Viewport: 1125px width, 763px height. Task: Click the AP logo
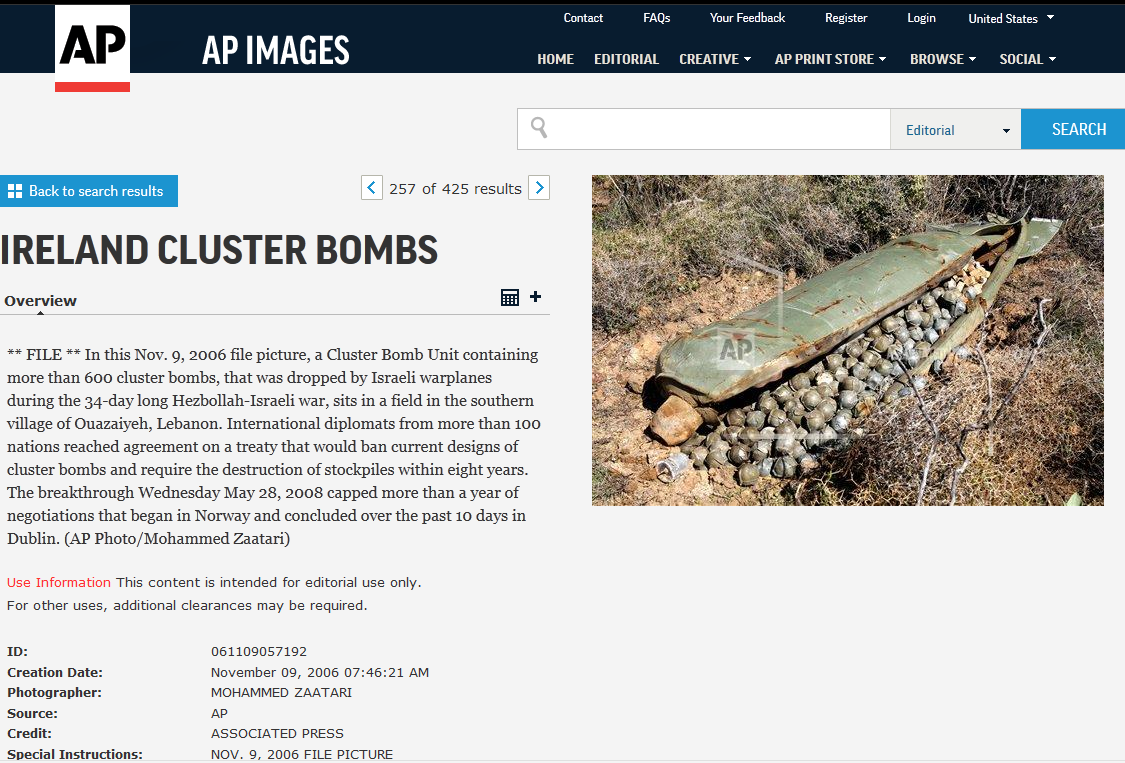point(93,48)
